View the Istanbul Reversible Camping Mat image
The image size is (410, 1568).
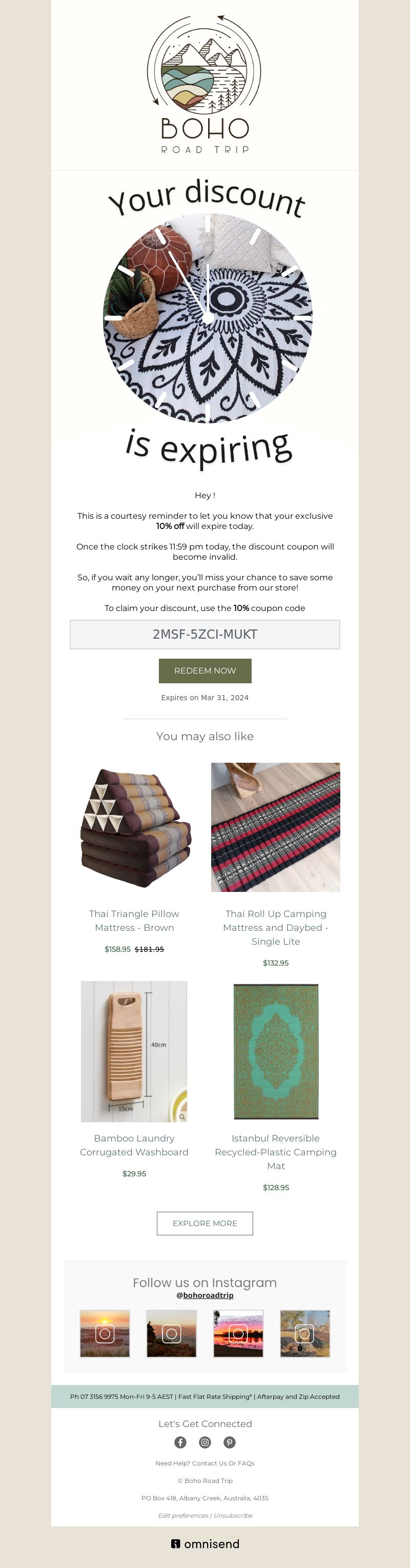coord(276,1051)
